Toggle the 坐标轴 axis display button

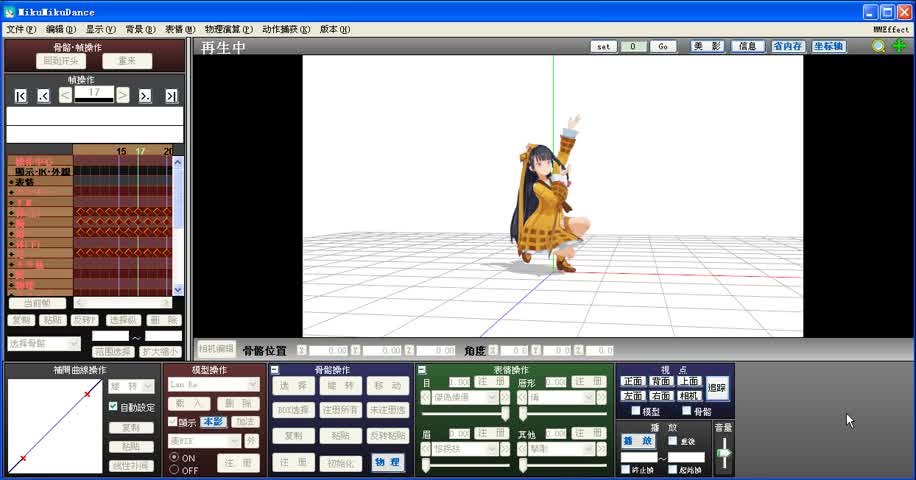coord(828,46)
